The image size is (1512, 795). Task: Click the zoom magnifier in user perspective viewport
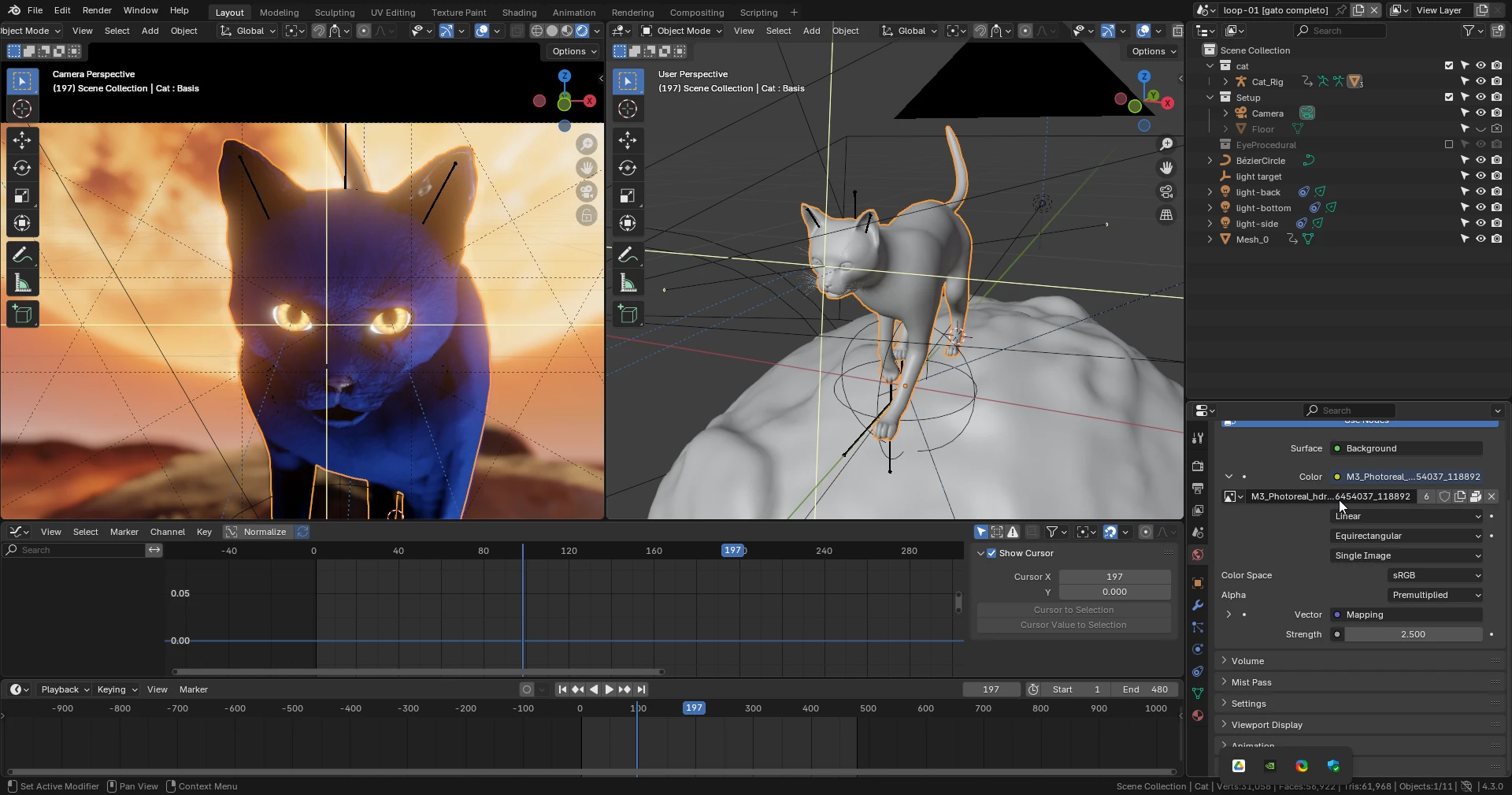1166,144
